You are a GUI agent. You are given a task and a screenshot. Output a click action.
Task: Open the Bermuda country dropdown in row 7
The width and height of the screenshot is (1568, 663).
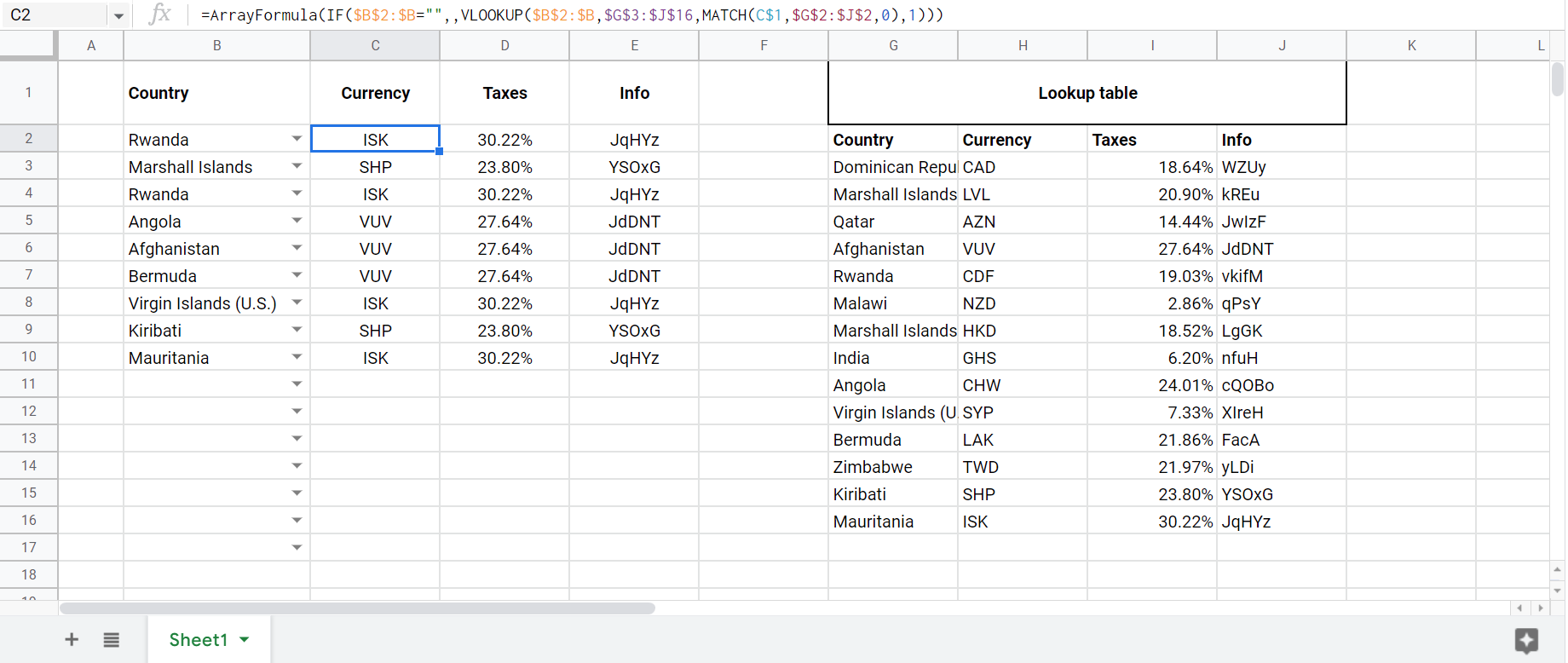(x=297, y=274)
